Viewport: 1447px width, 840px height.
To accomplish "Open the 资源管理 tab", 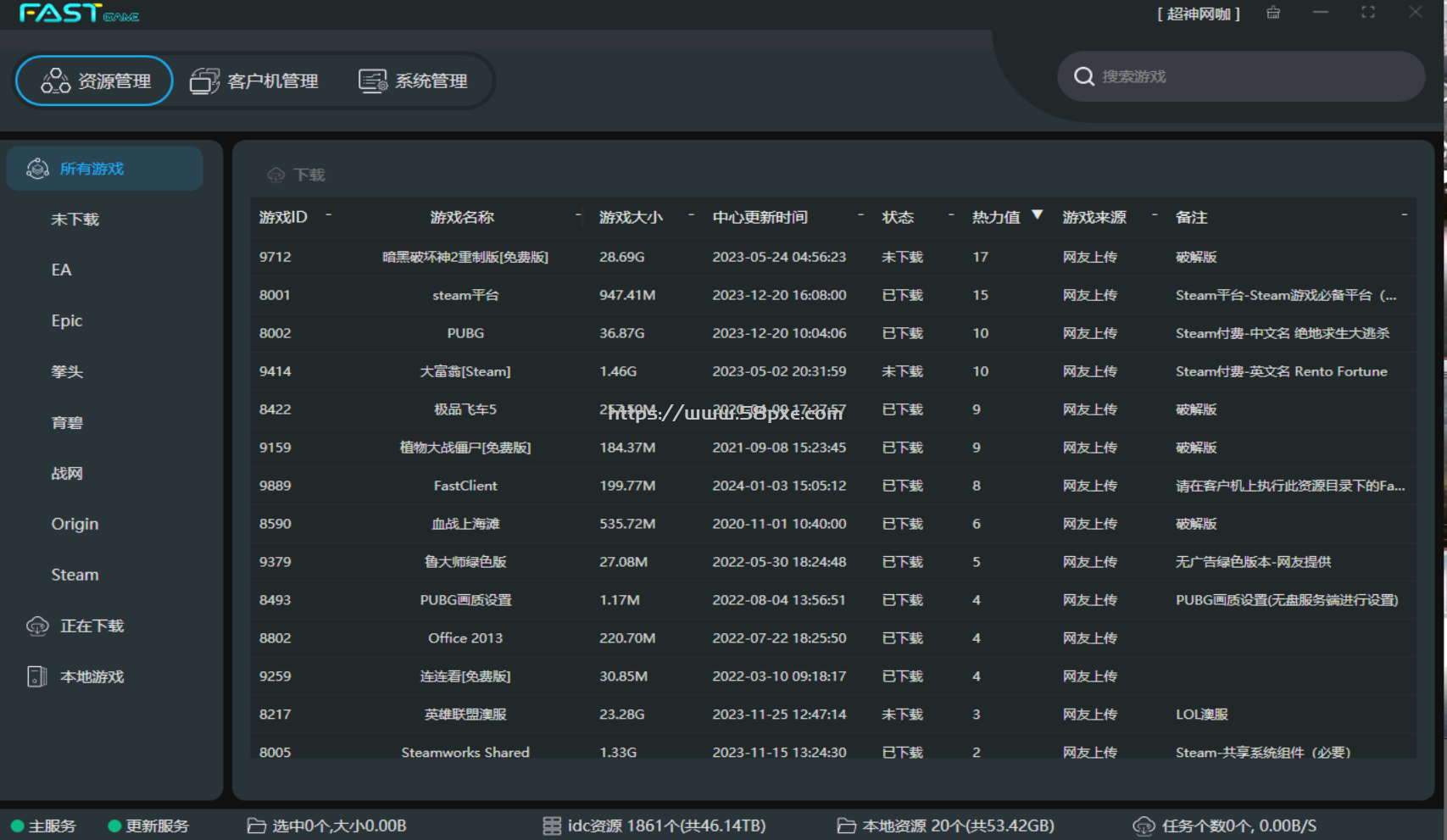I will pos(94,81).
